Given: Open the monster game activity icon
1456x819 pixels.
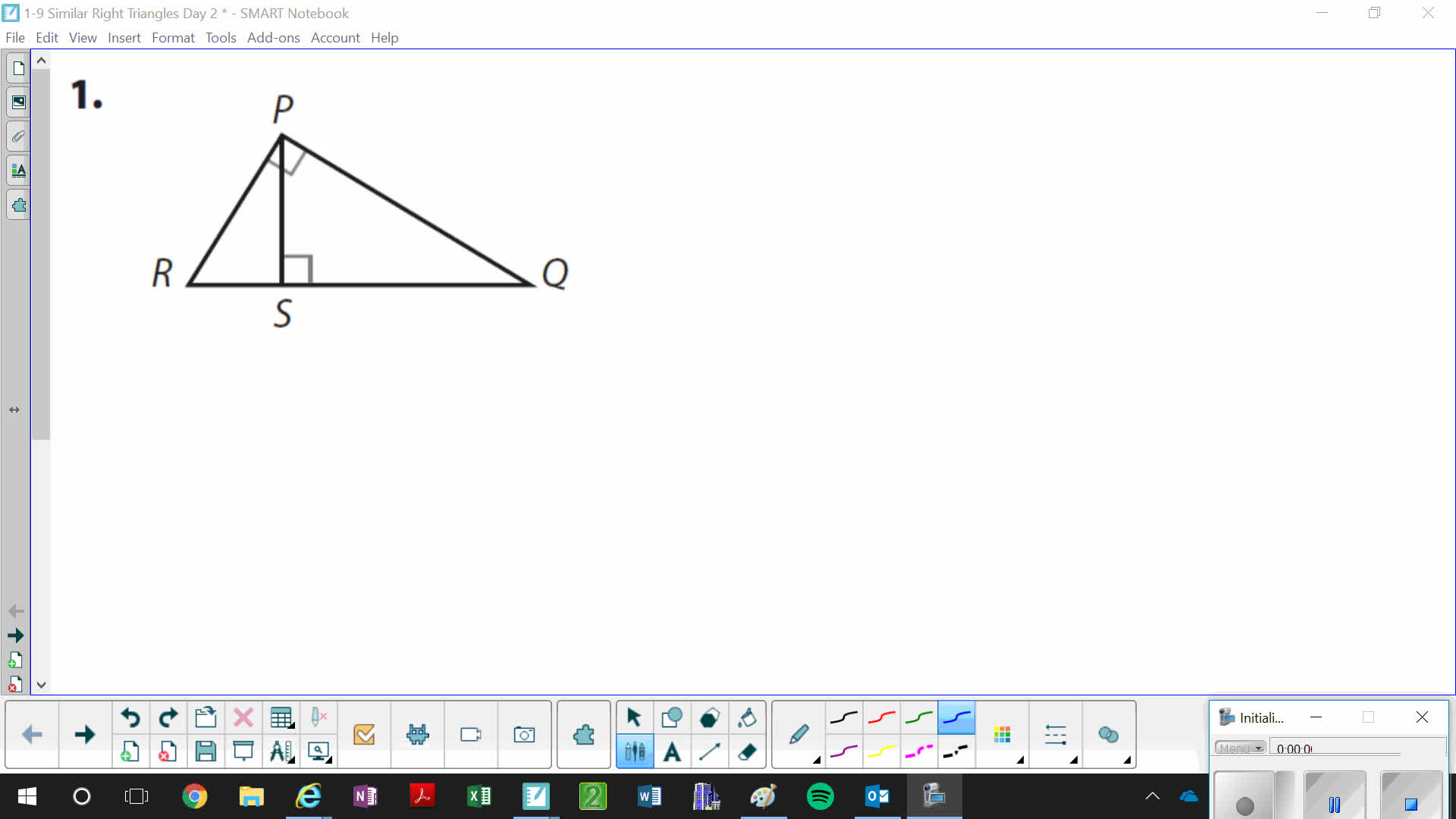Looking at the screenshot, I should (418, 734).
